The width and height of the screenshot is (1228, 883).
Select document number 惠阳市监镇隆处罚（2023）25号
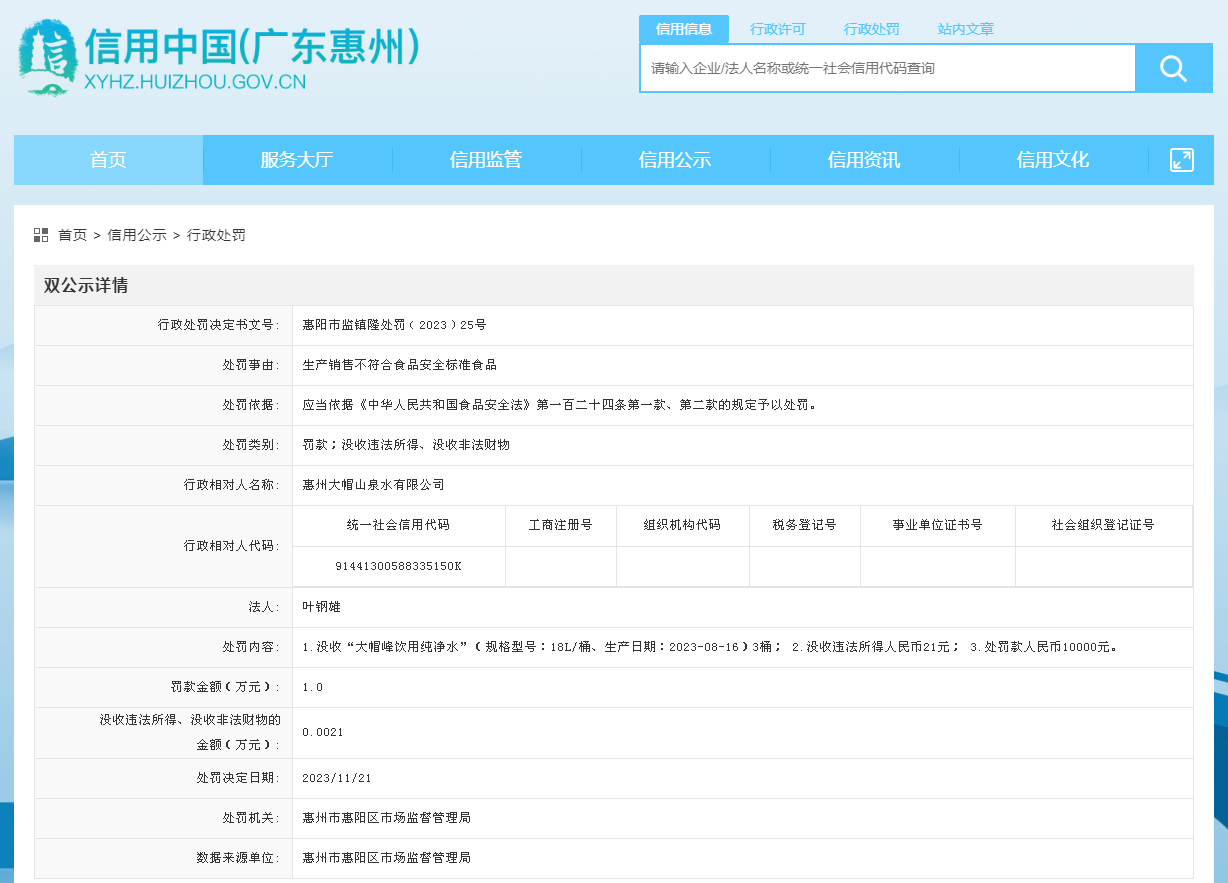pos(395,325)
